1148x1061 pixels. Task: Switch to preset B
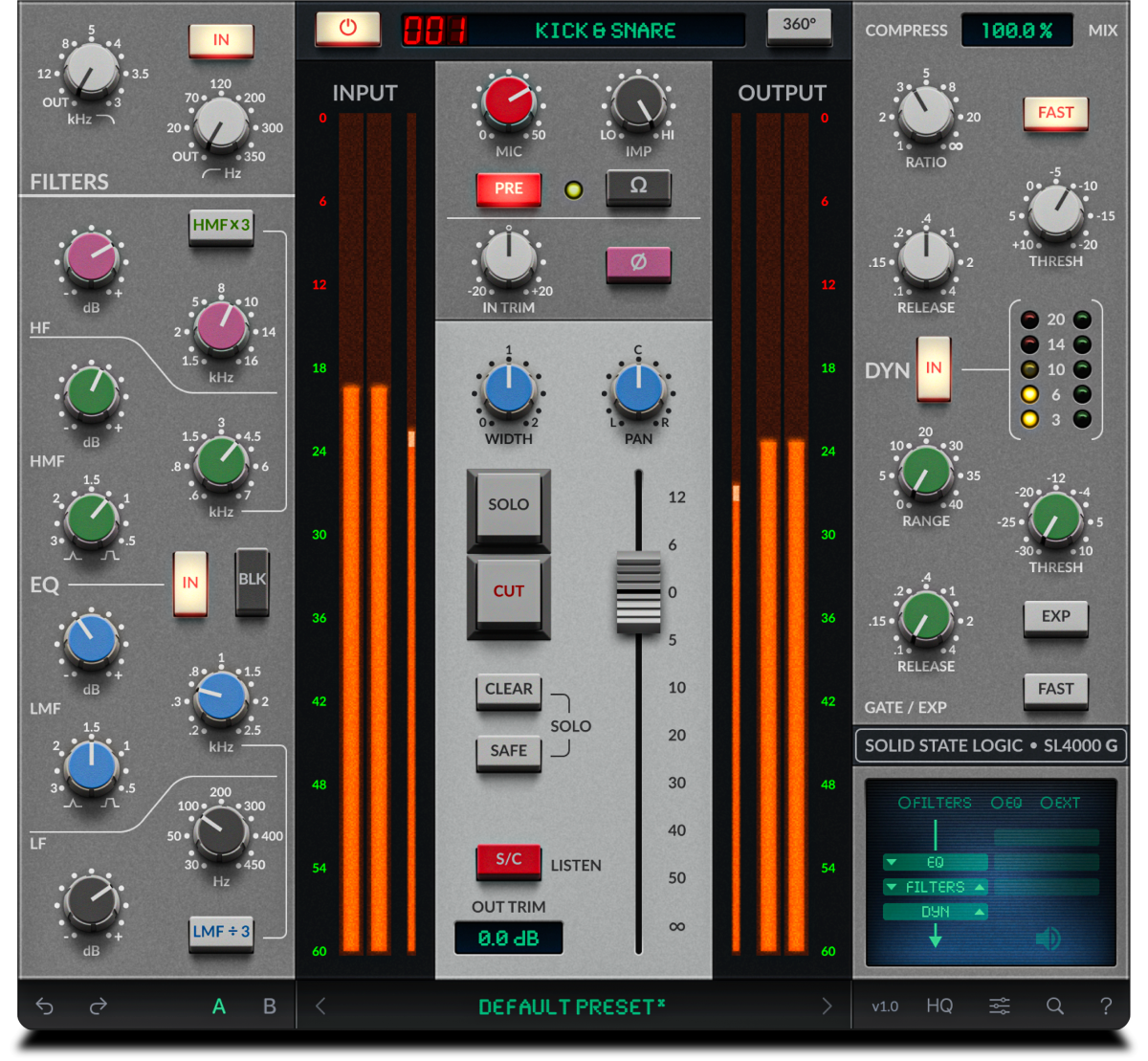269,1006
